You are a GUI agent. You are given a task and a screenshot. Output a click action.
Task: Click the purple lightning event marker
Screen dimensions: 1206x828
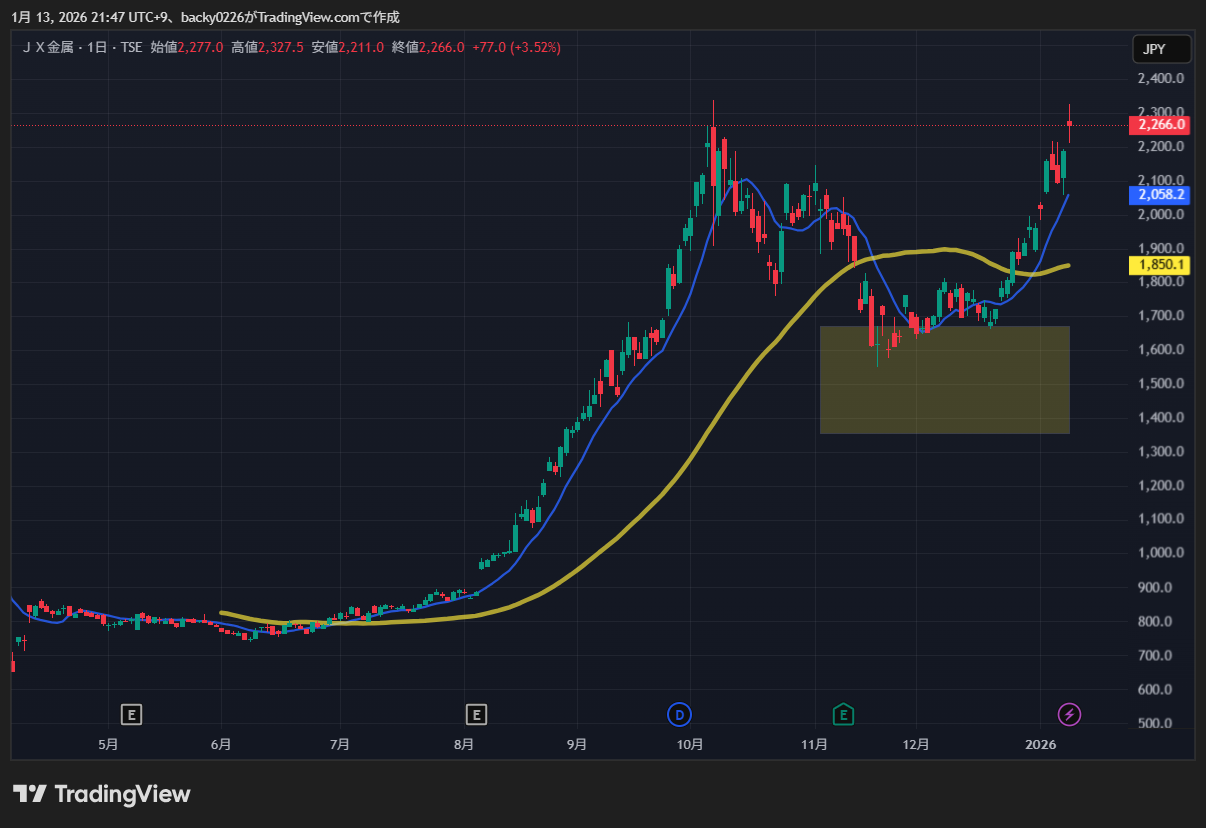[x=1070, y=714]
